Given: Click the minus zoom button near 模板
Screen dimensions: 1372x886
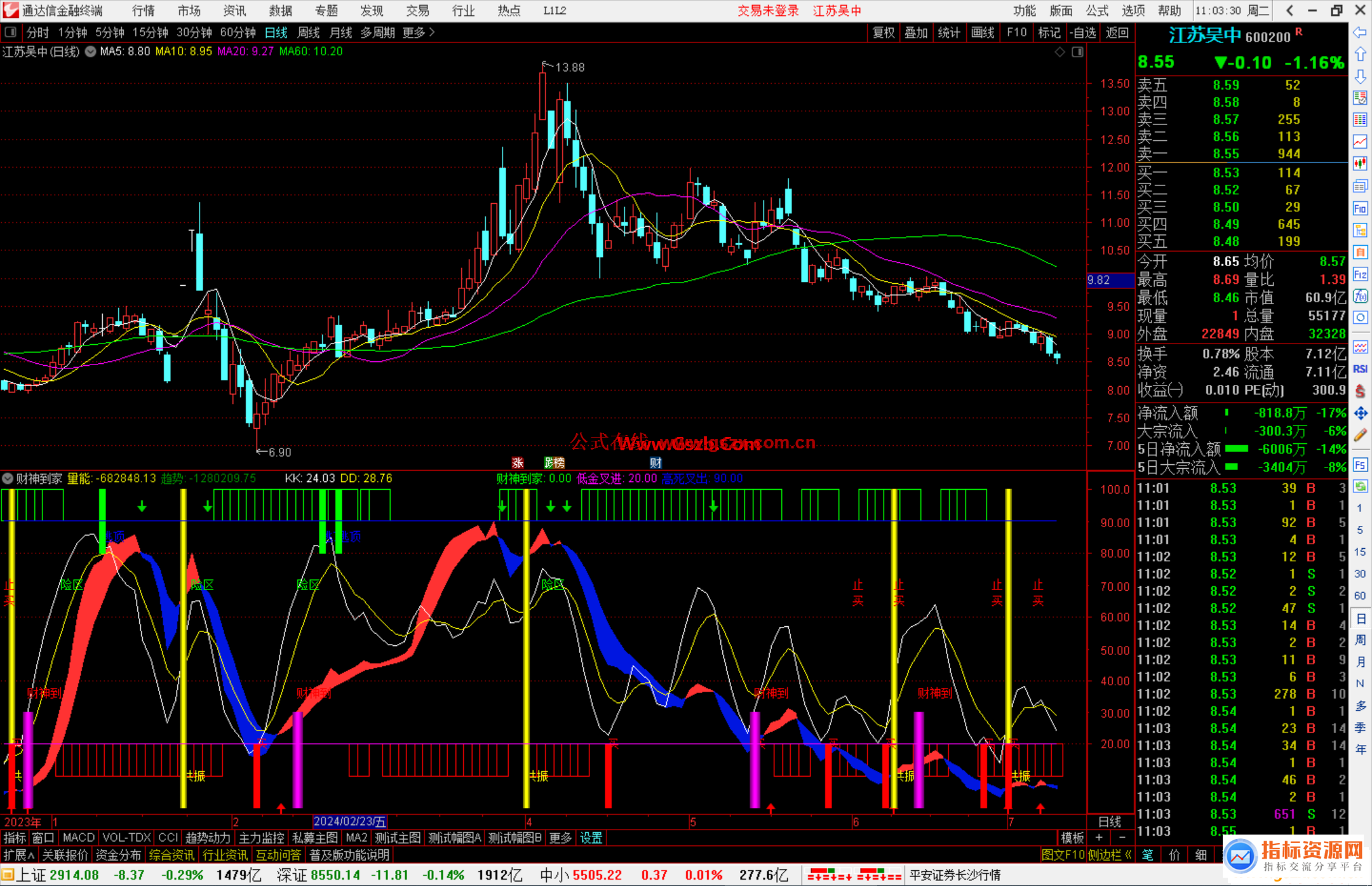Looking at the screenshot, I should 1122,838.
